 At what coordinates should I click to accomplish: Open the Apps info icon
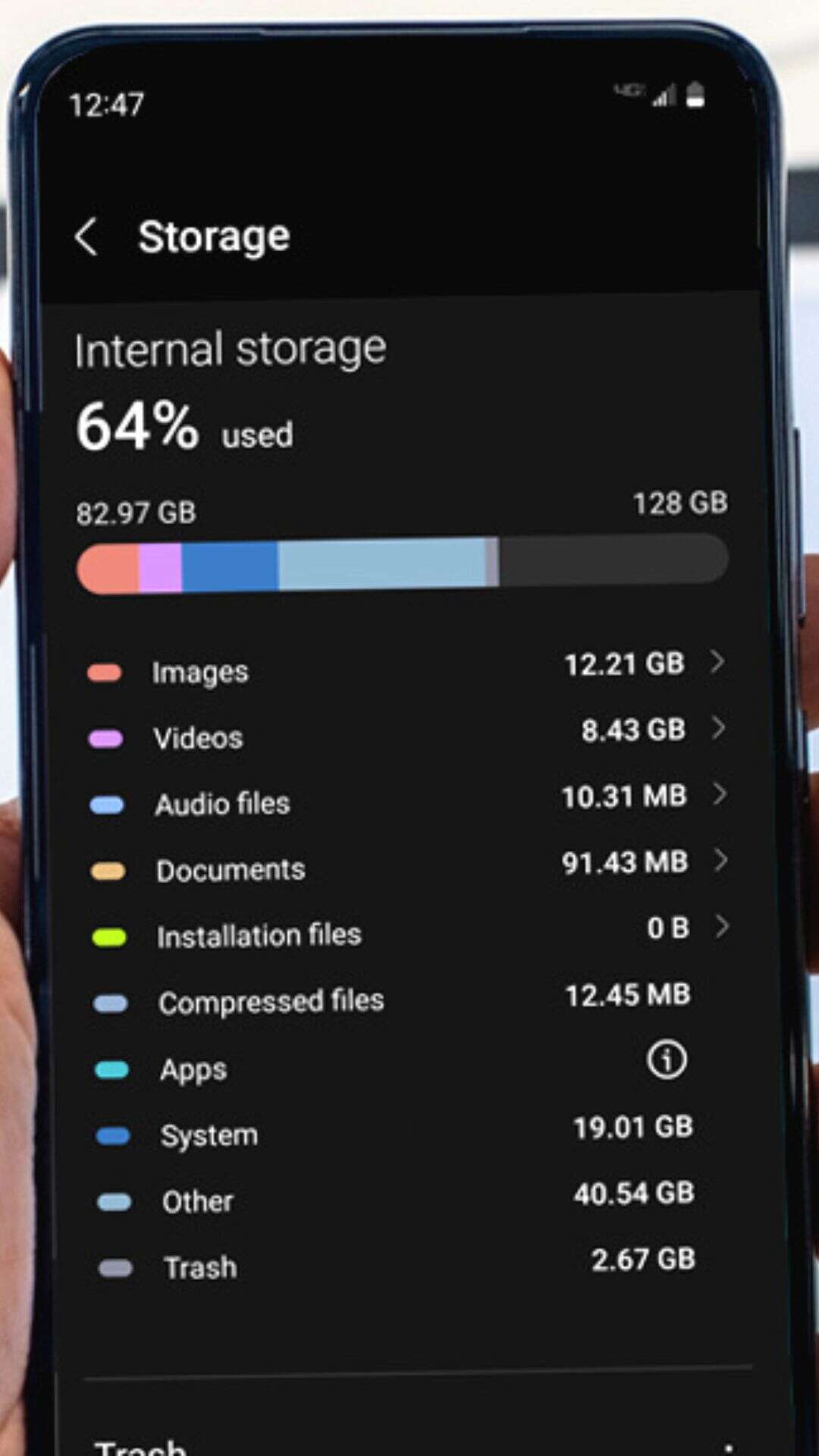[x=667, y=1059]
